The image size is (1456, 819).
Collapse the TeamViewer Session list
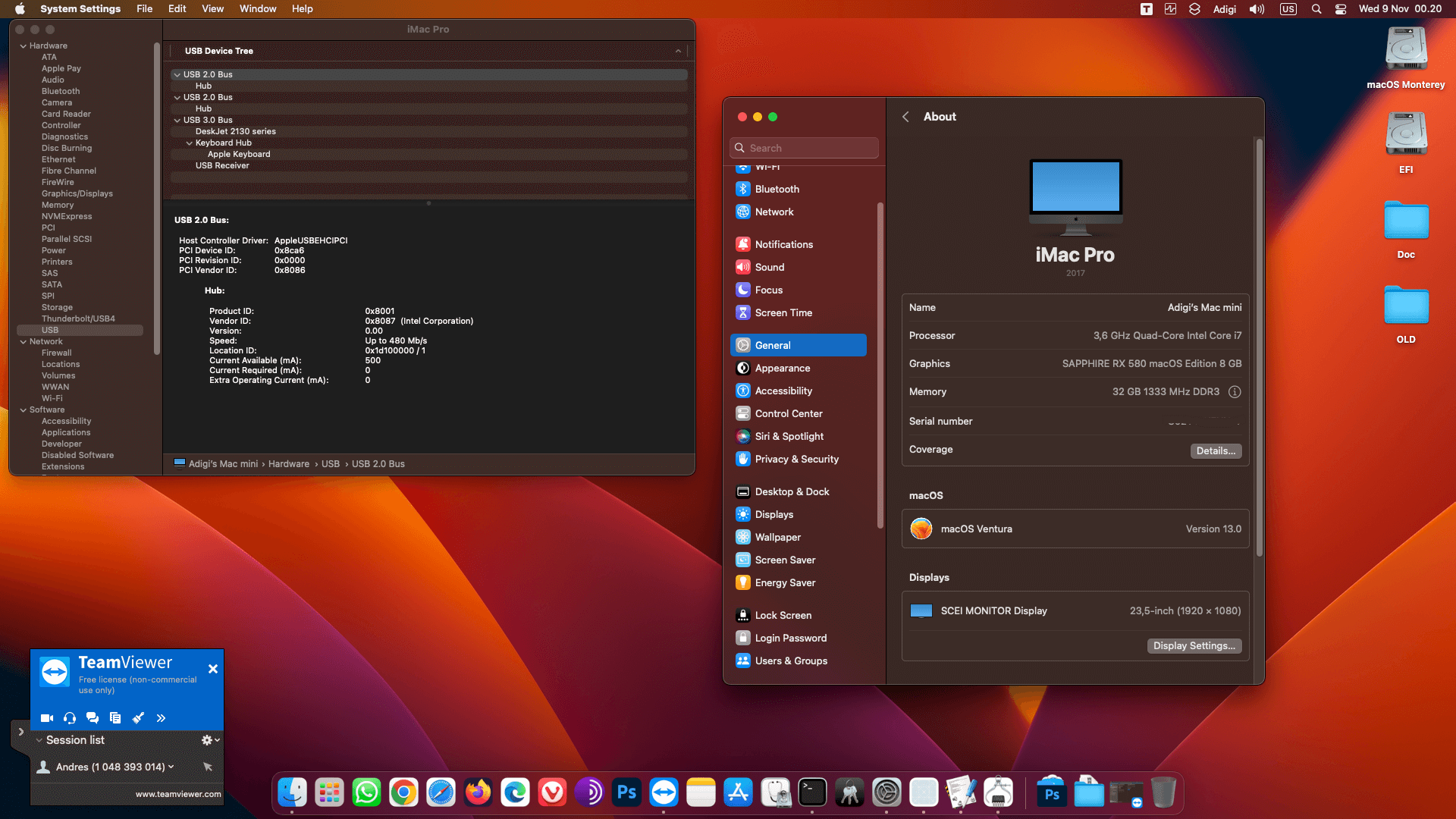tap(39, 740)
